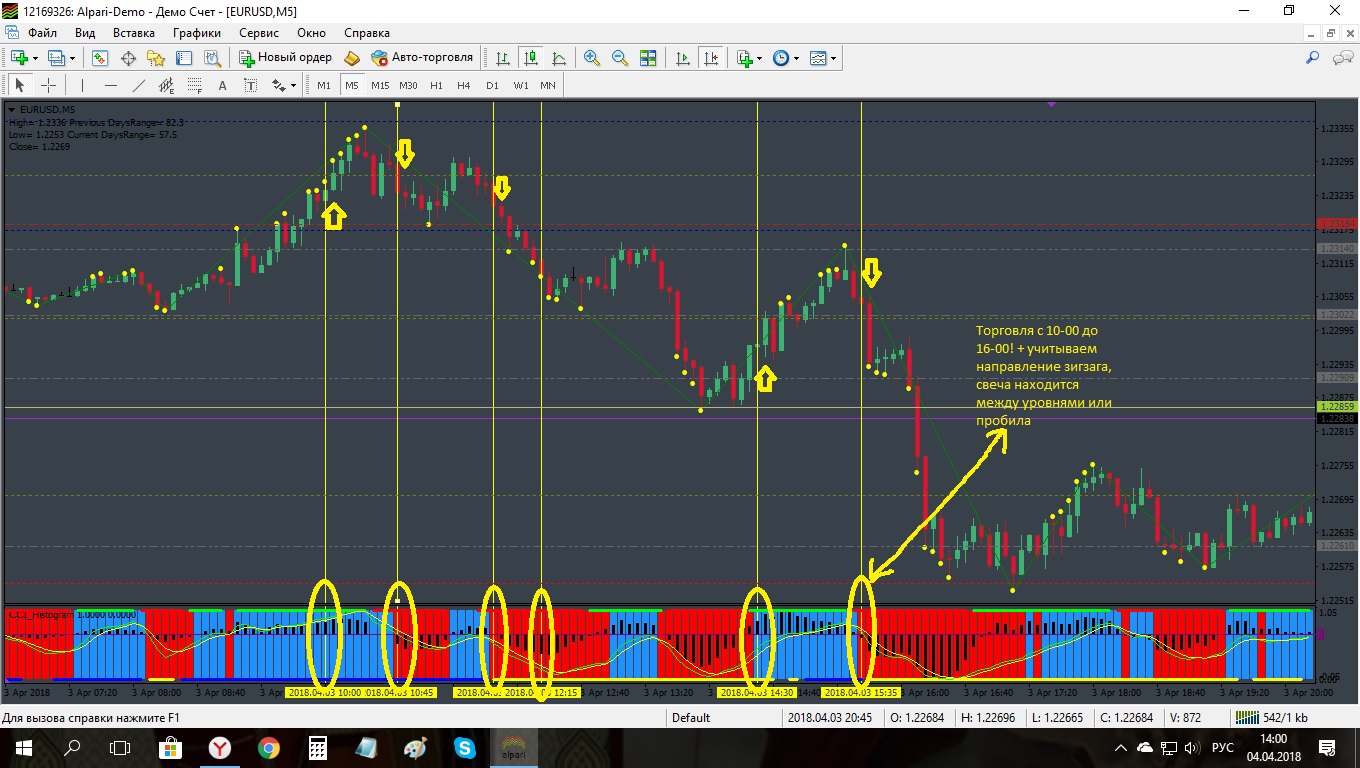This screenshot has height=768, width=1360.
Task: Expand new chart dropdown arrow
Action: 34,58
